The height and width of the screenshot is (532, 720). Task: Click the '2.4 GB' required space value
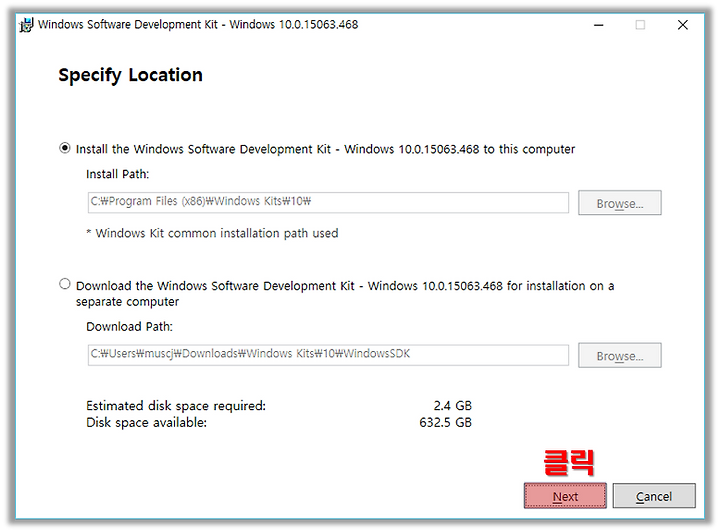(x=453, y=405)
